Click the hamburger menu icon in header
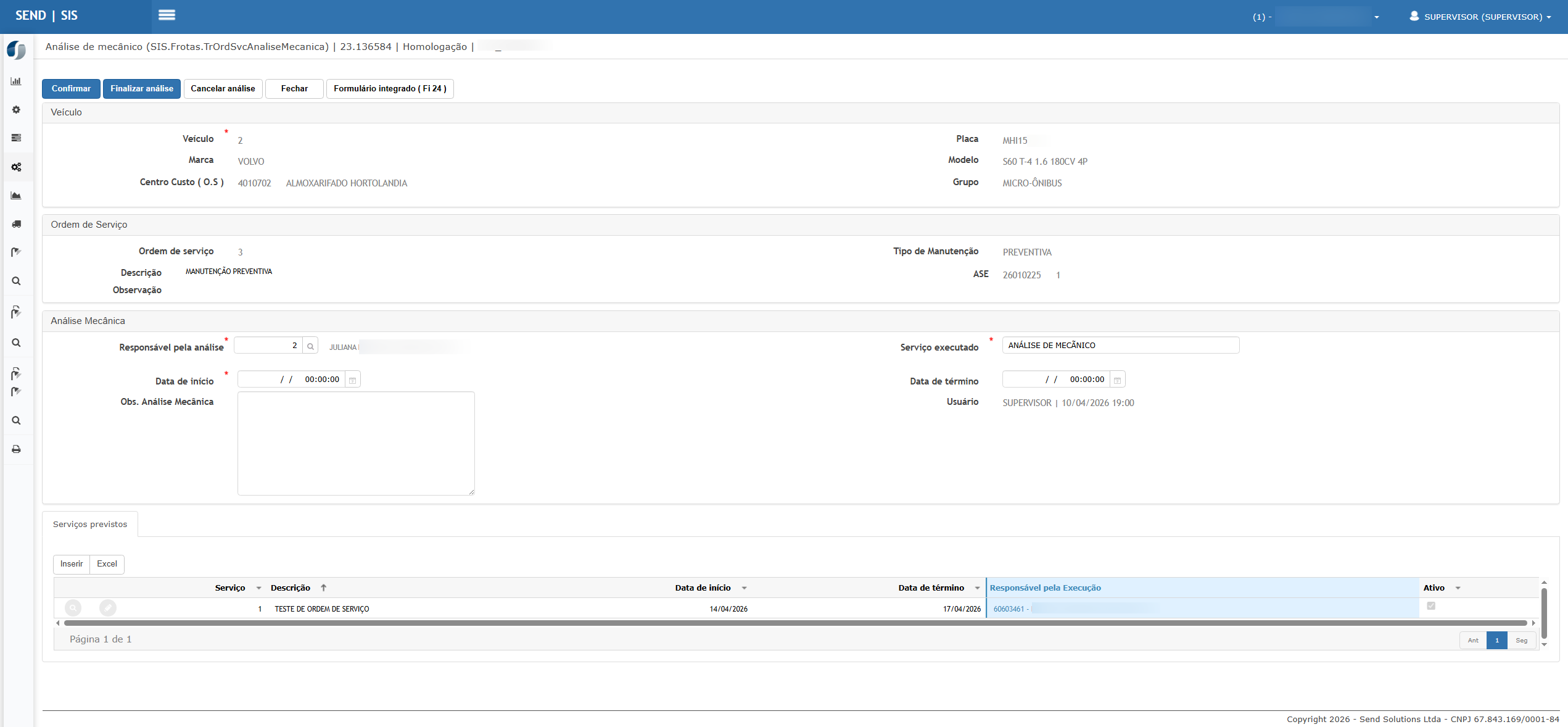This screenshot has width=1568, height=727. click(x=167, y=15)
